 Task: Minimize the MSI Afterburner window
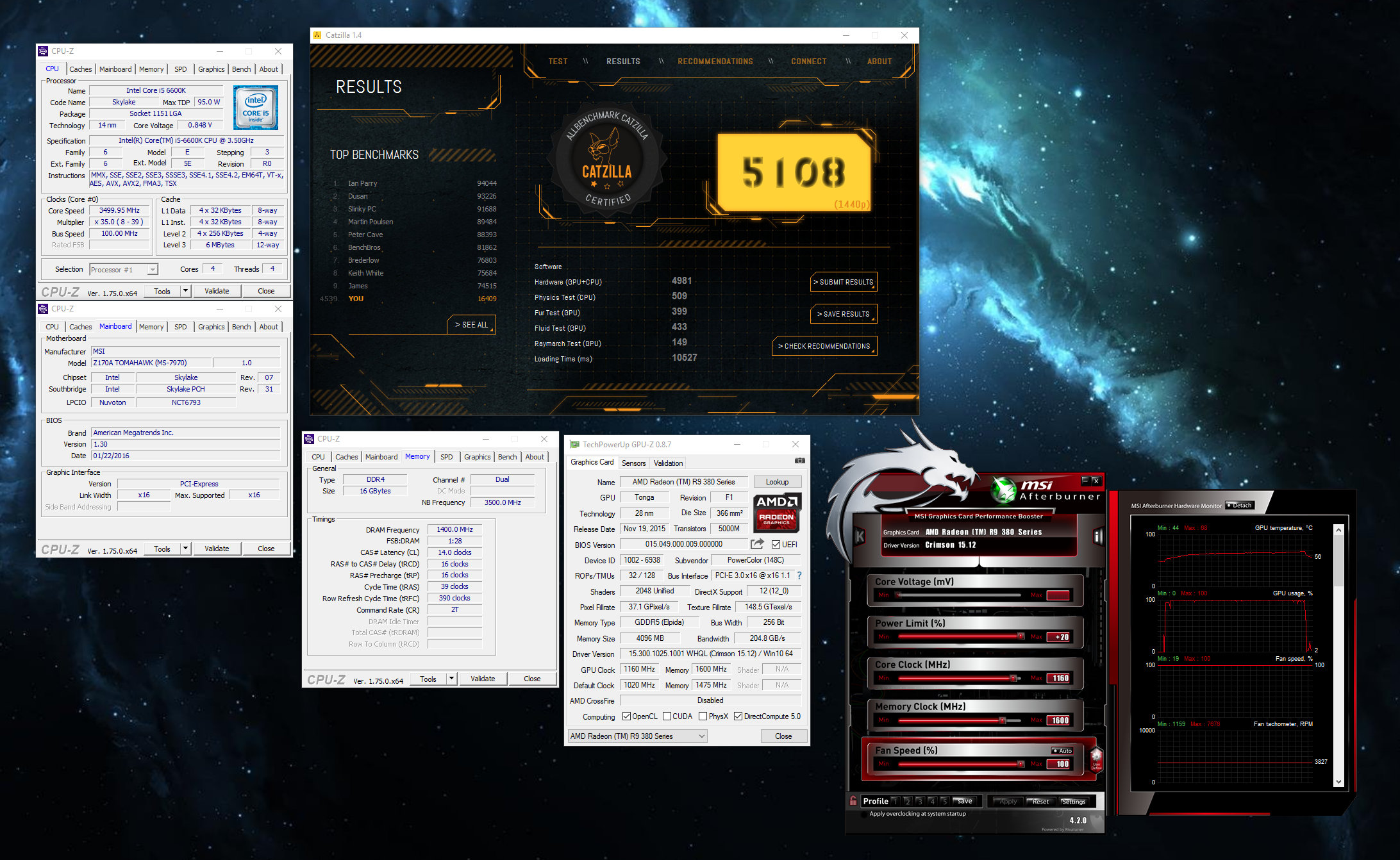pos(1085,480)
